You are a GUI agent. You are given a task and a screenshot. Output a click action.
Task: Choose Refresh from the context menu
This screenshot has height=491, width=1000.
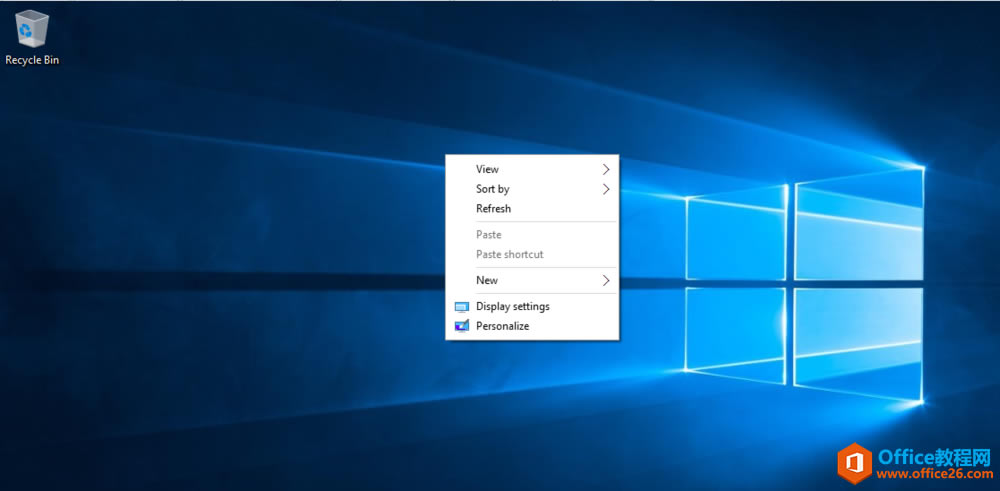pyautogui.click(x=532, y=209)
